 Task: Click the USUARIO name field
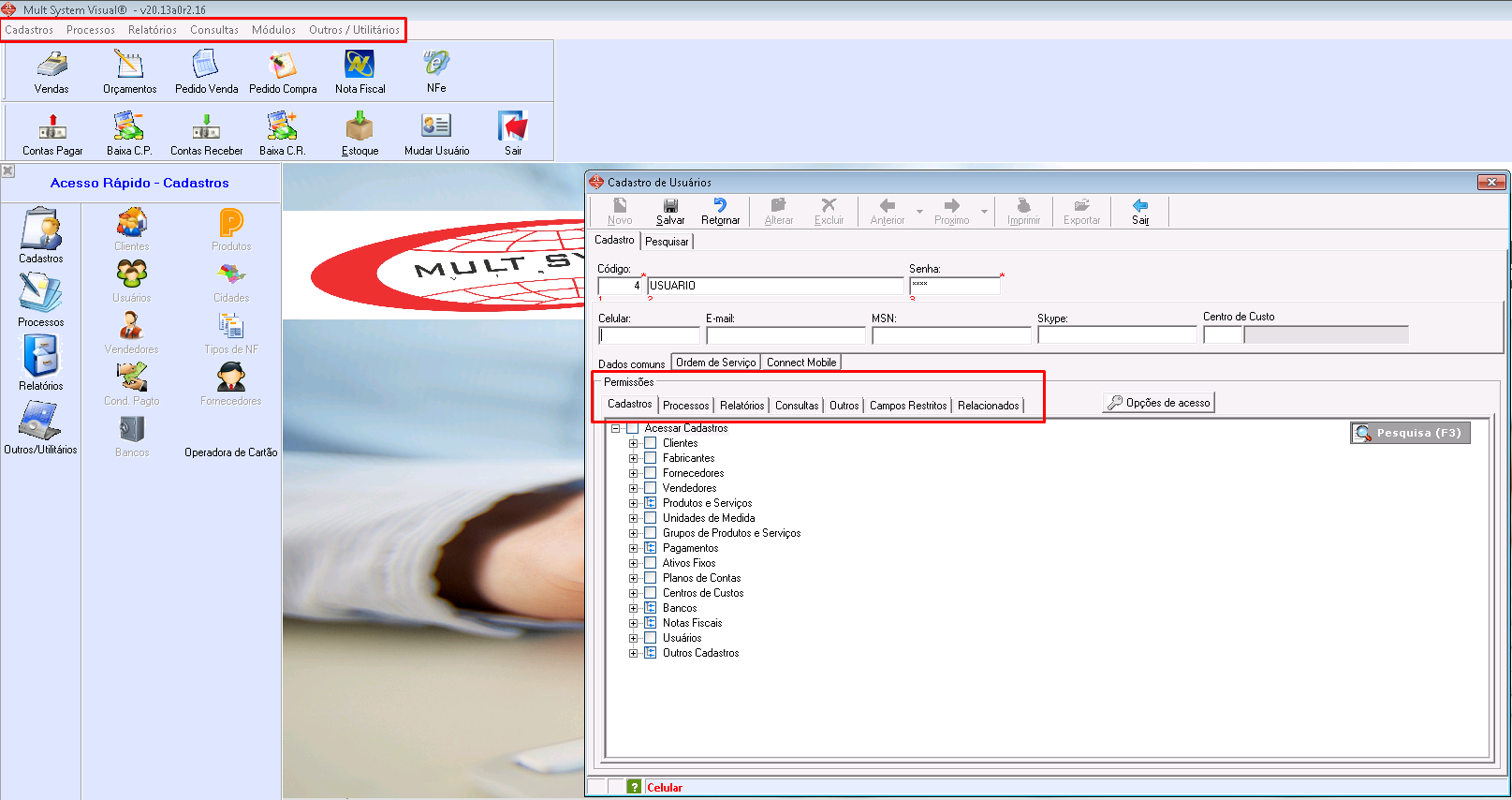775,285
